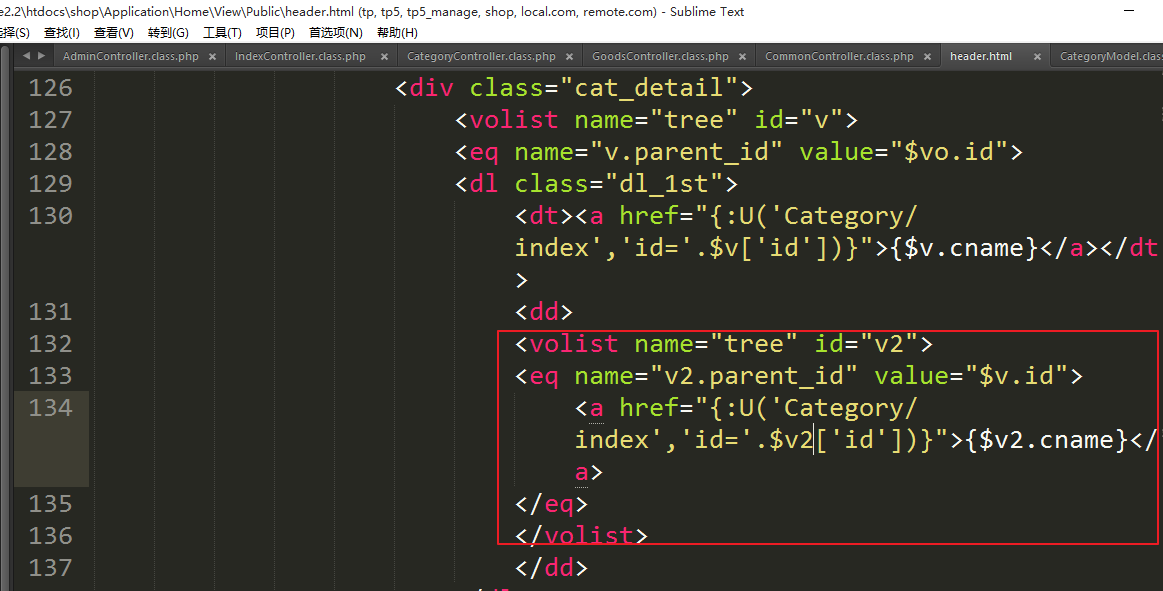The height and width of the screenshot is (591, 1163).
Task: Close the CommonController.class.php tab
Action: tap(927, 57)
